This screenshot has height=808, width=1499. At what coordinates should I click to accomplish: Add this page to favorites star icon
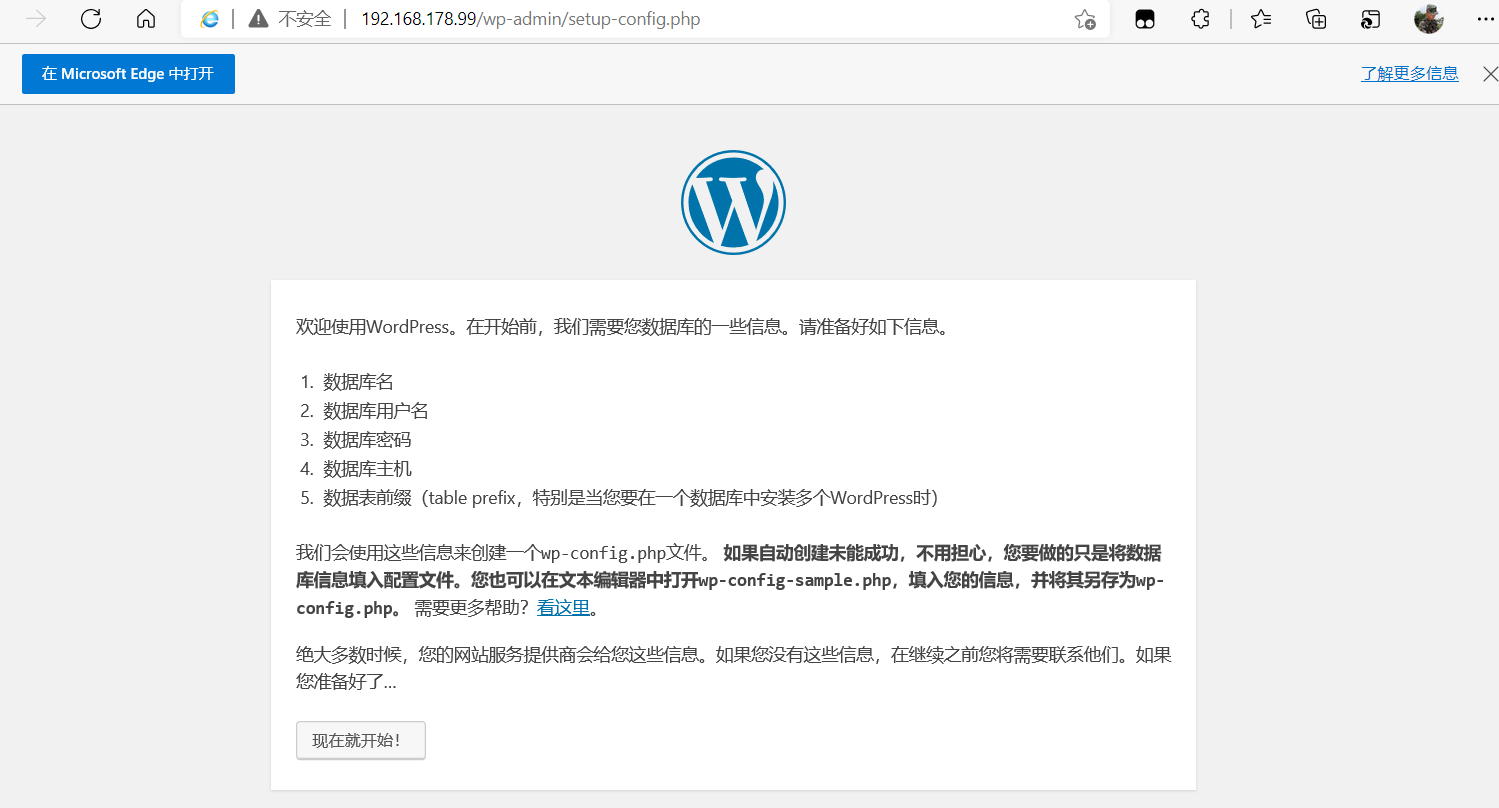[1085, 19]
